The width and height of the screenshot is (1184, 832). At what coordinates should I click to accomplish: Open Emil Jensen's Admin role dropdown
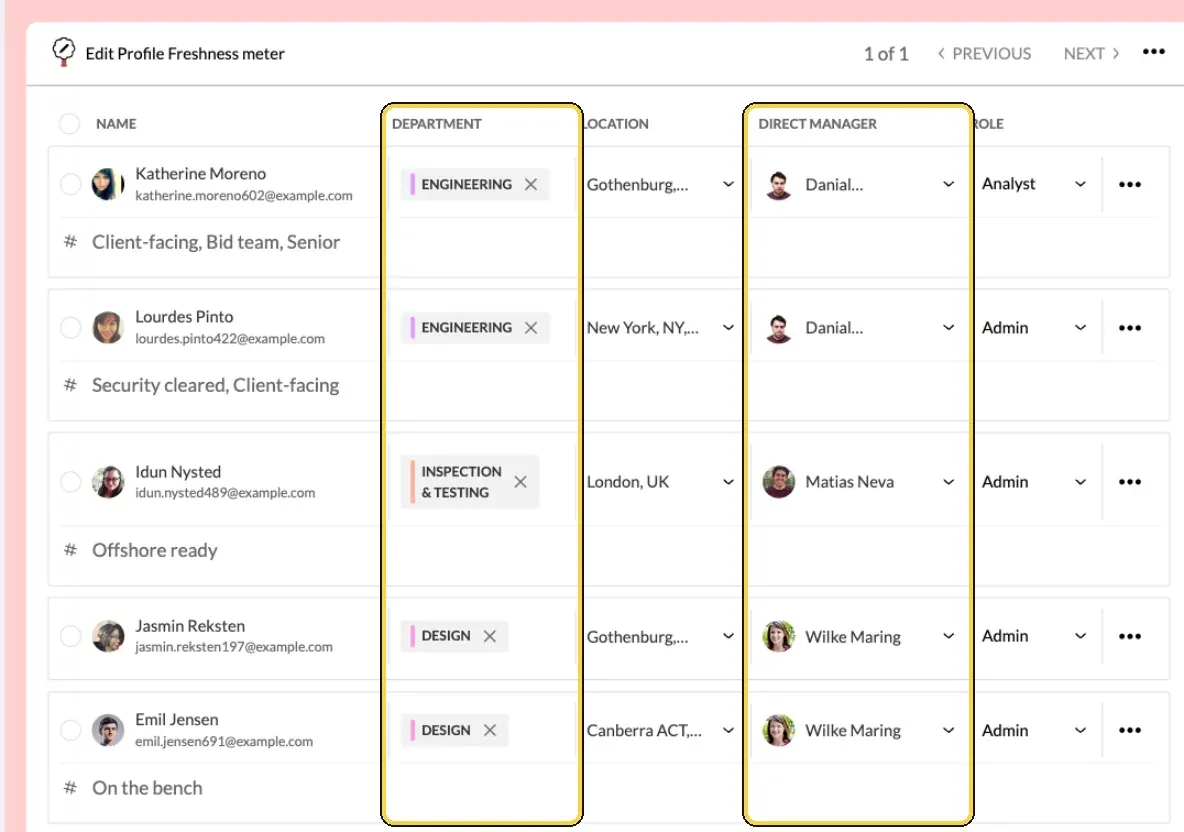click(1080, 730)
